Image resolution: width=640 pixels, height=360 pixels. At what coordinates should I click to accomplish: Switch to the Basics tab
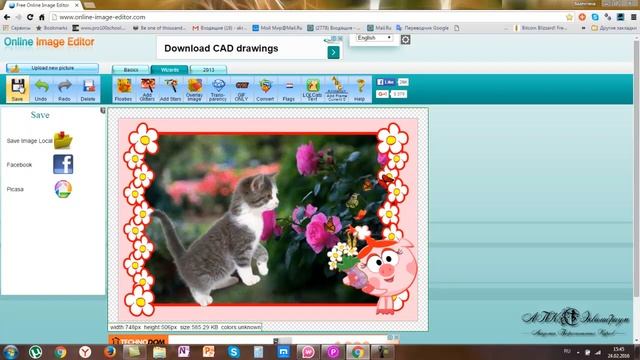[131, 69]
